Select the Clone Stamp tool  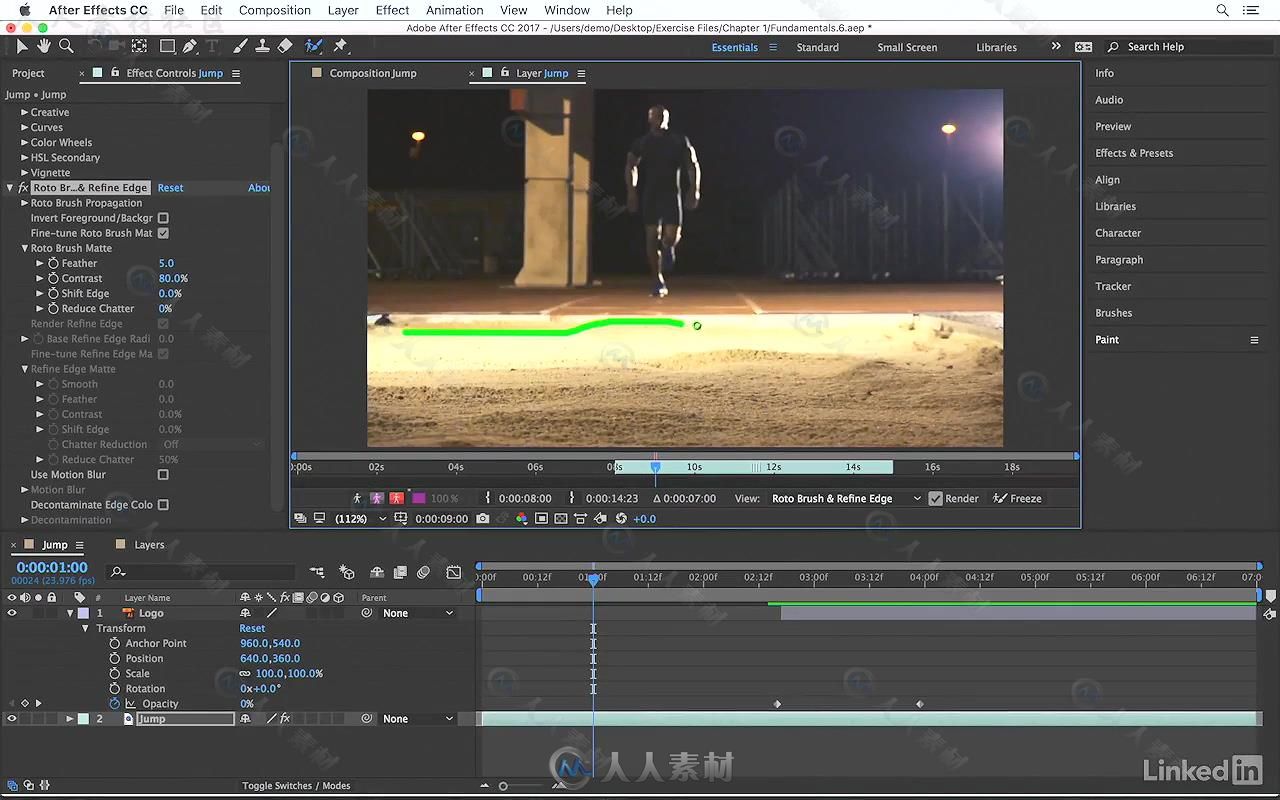pyautogui.click(x=262, y=46)
